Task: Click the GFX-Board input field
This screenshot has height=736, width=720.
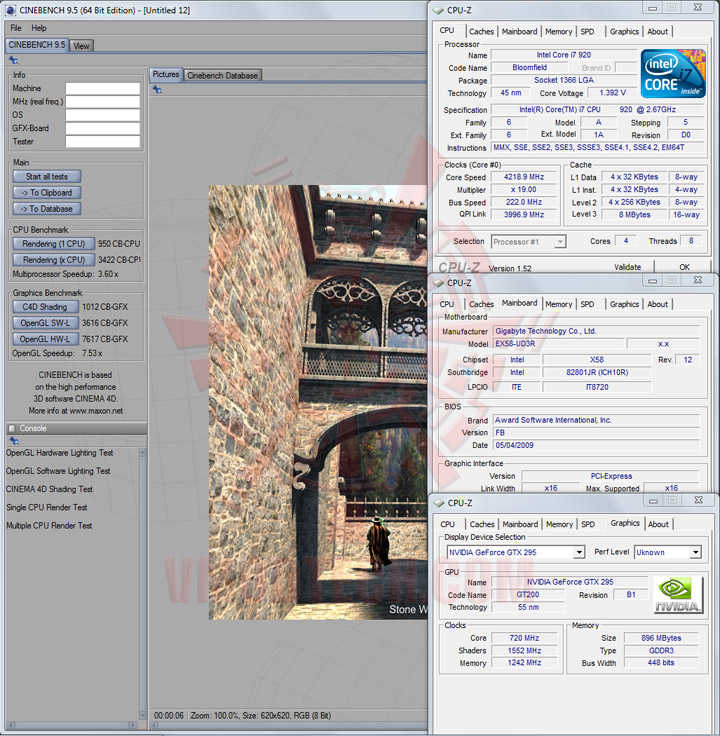Action: [103, 128]
